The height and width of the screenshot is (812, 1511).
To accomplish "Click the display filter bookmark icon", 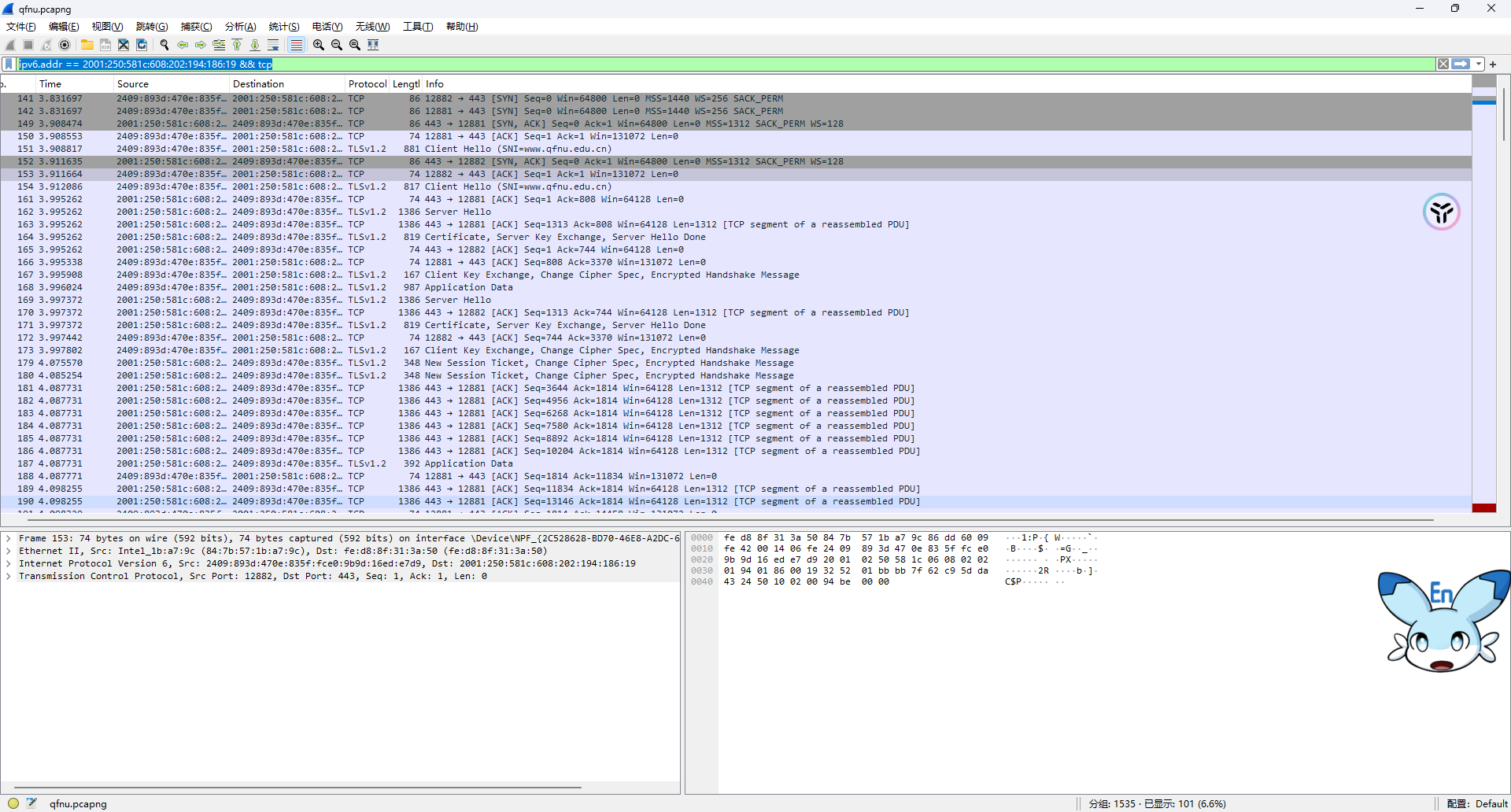I will tap(9, 64).
